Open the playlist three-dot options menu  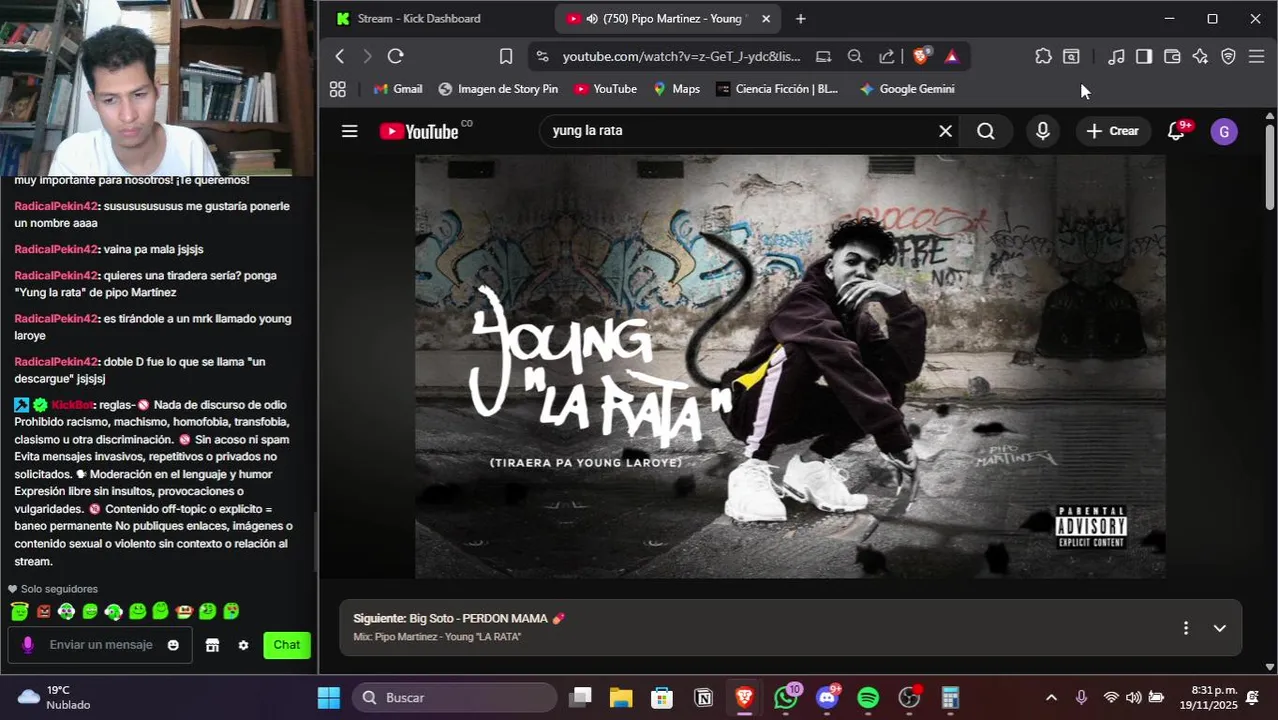click(1186, 628)
